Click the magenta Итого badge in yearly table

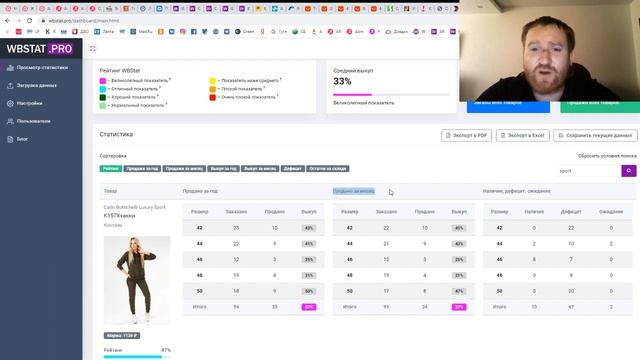click(x=309, y=307)
